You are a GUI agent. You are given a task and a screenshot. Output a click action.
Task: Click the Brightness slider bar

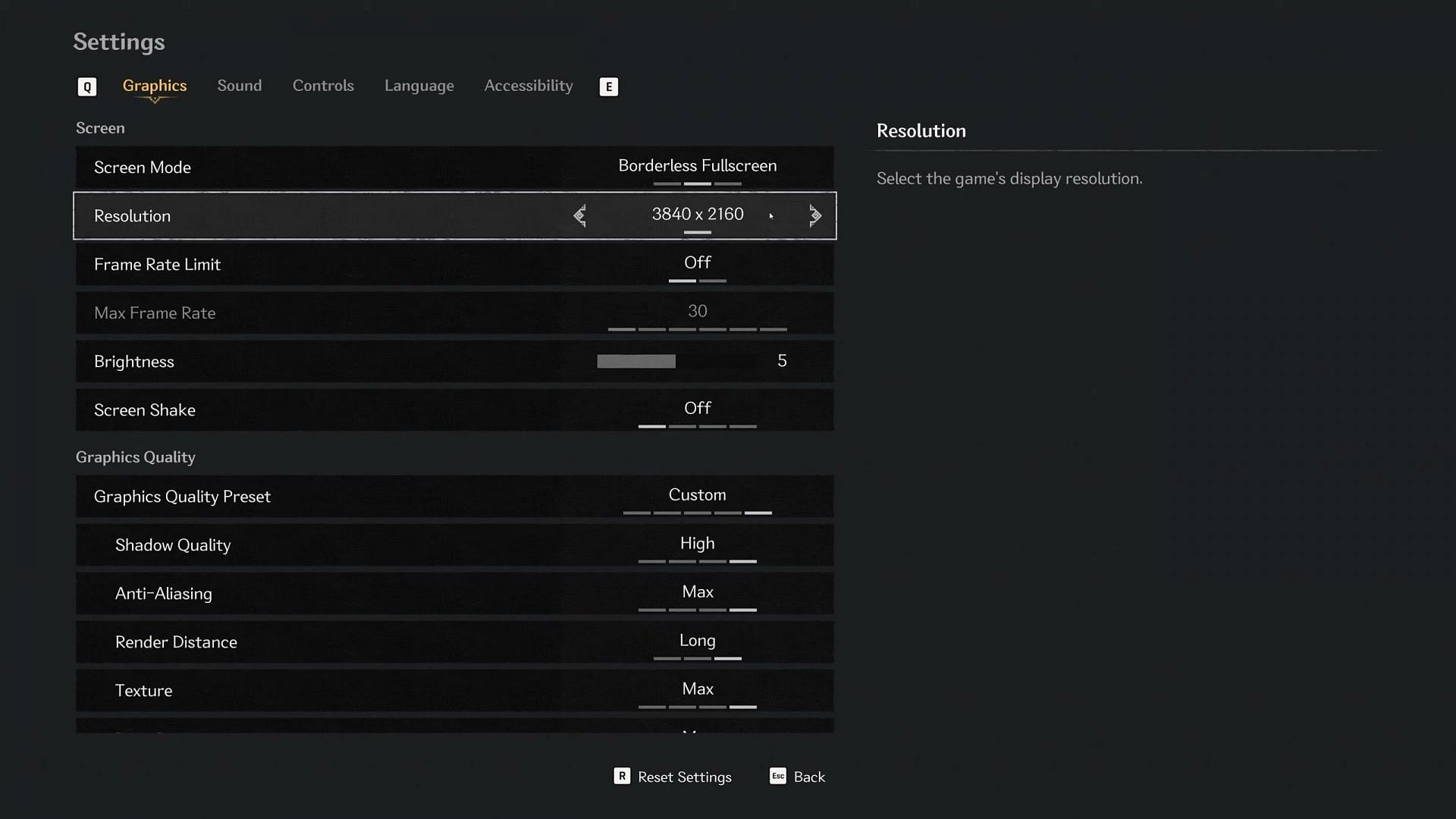(635, 361)
